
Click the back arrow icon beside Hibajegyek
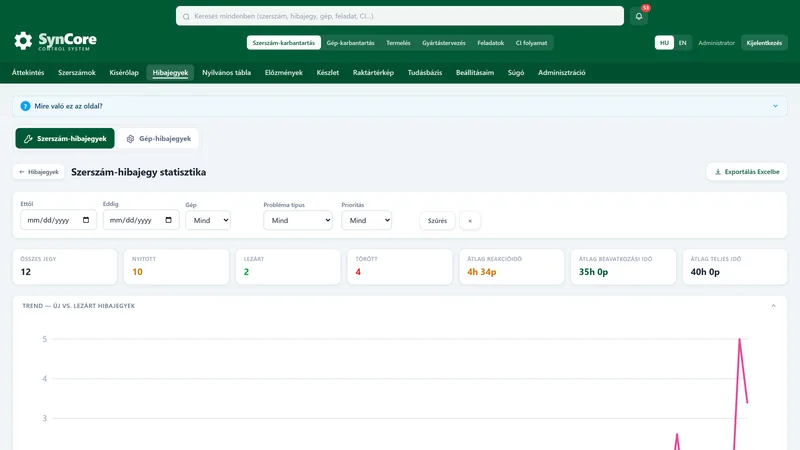pyautogui.click(x=21, y=172)
